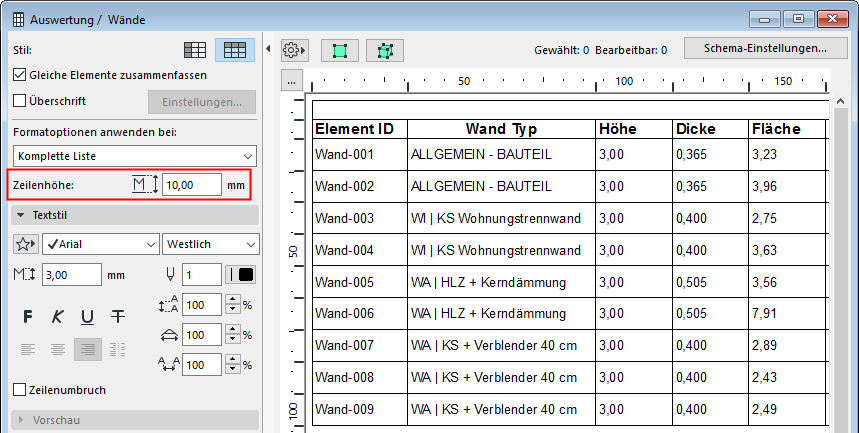Click the vertical scrollbar of the table
The height and width of the screenshot is (433, 859).
tap(840, 263)
